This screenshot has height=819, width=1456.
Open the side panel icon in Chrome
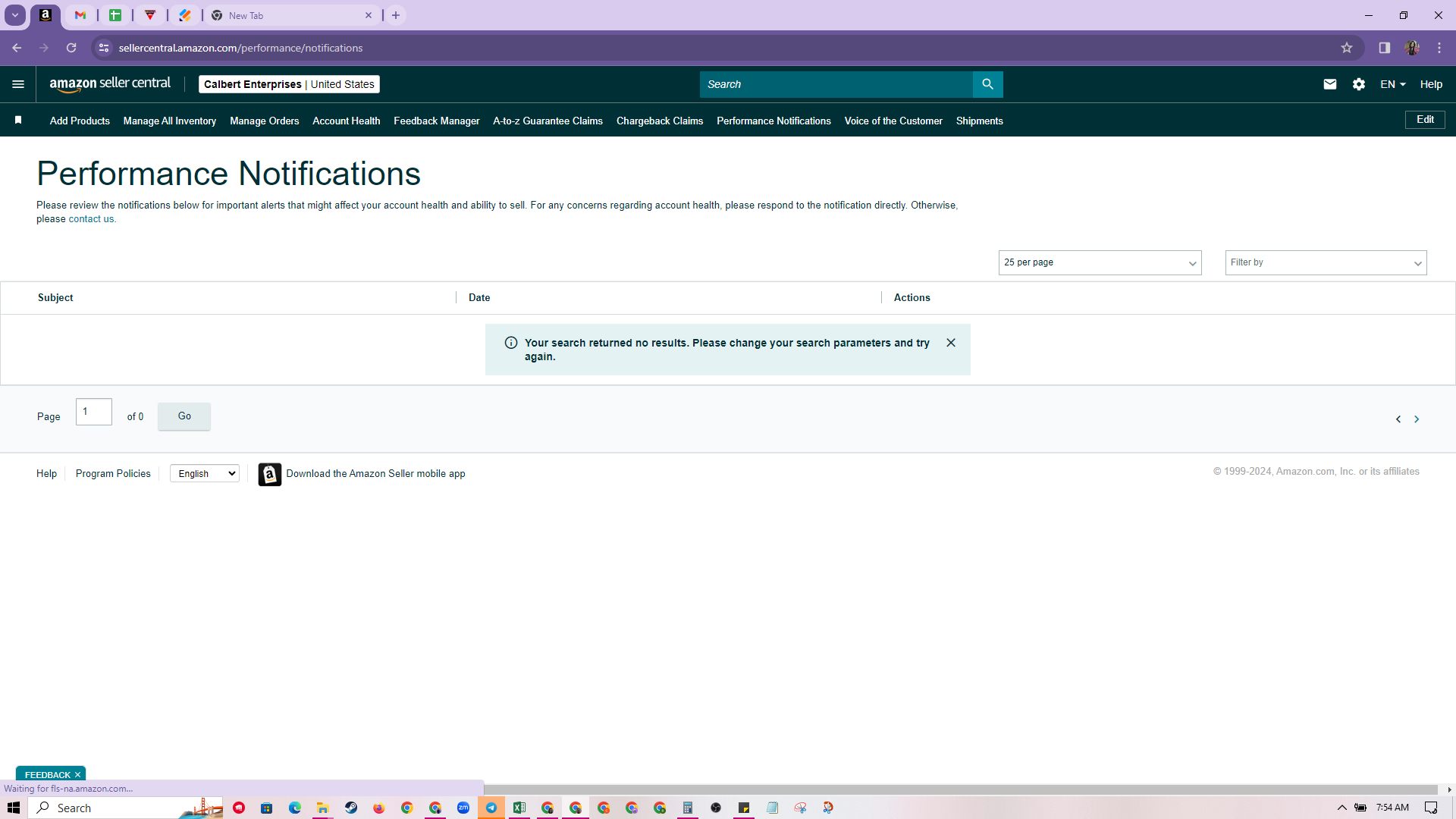point(1385,48)
